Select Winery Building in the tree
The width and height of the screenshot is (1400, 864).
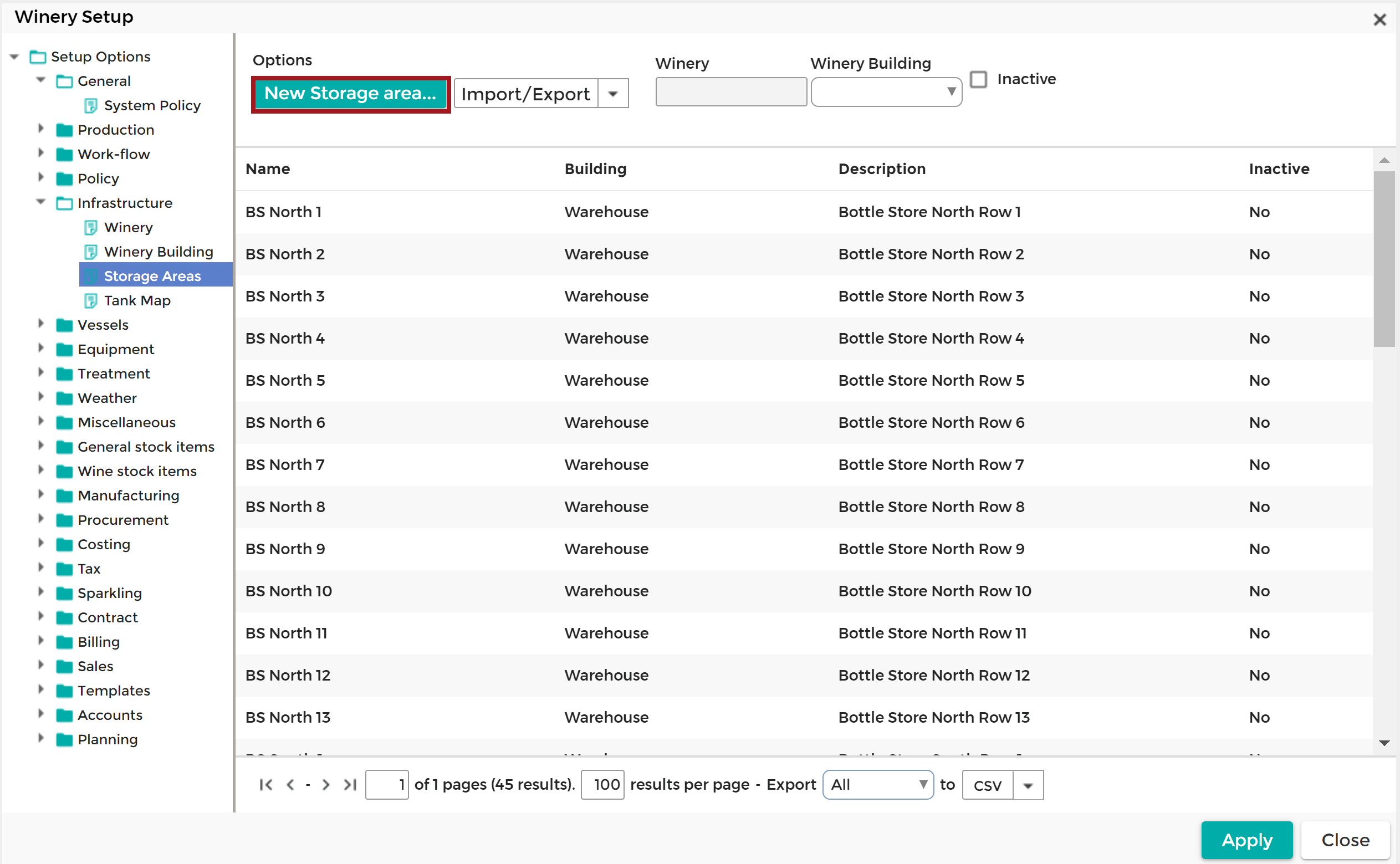click(x=159, y=252)
